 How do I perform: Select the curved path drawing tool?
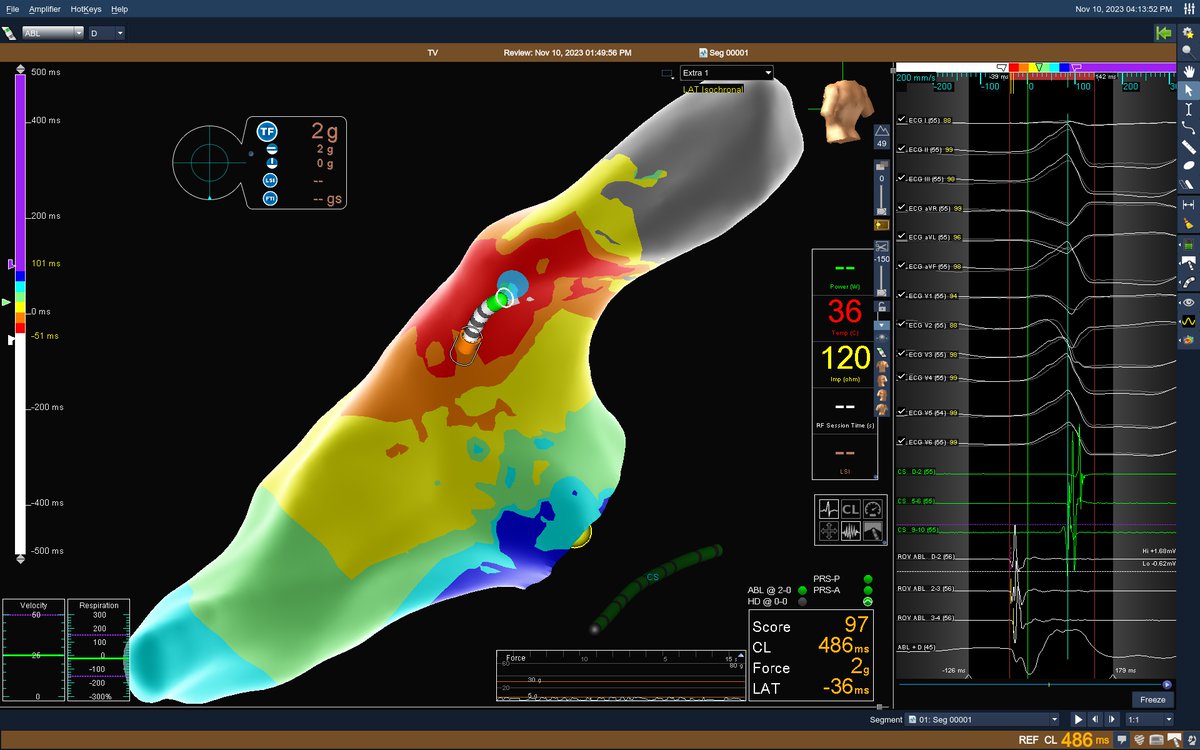click(x=1188, y=129)
